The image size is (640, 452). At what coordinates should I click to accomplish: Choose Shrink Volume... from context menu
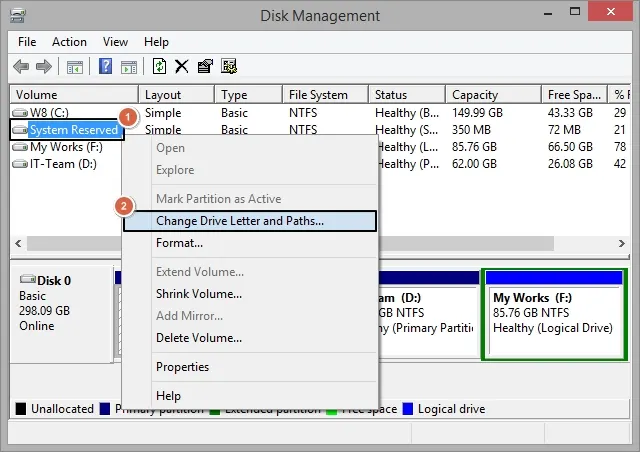click(x=250, y=294)
